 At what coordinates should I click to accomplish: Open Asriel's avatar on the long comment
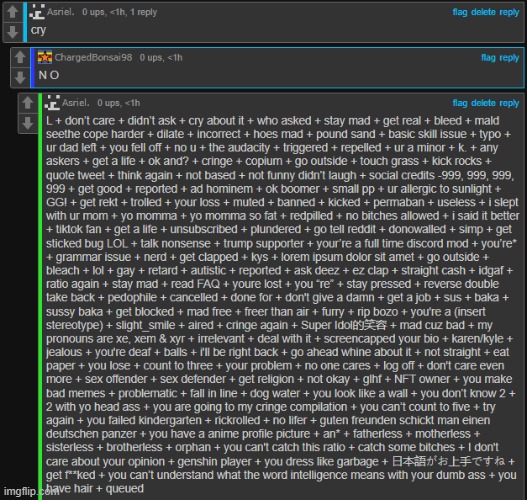pos(52,102)
